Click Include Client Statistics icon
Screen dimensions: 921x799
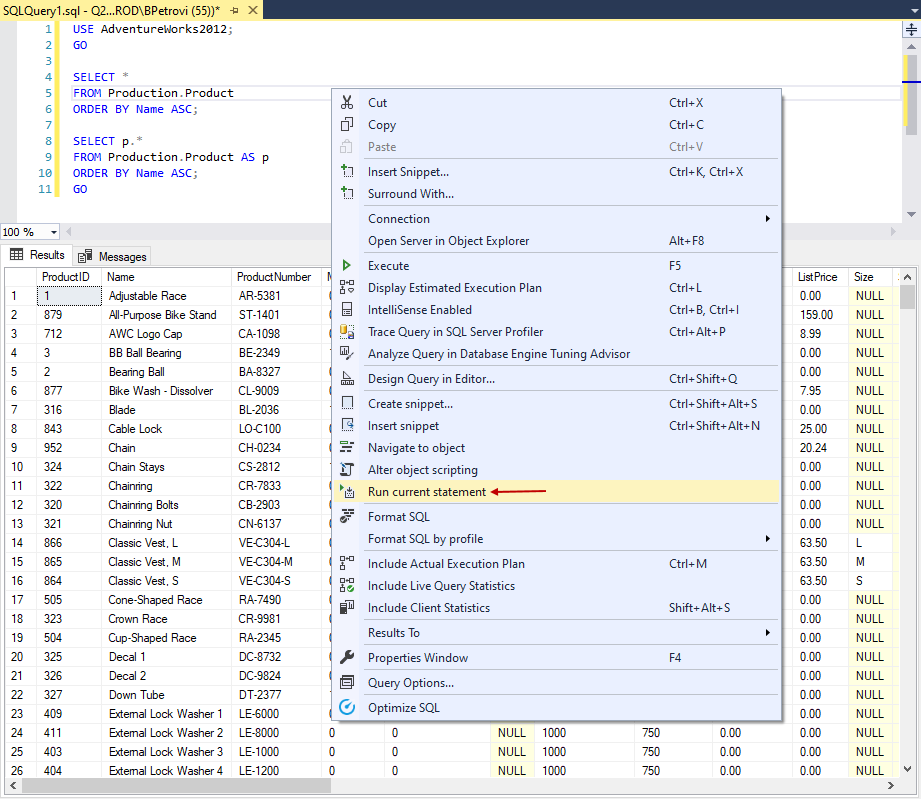coord(347,607)
